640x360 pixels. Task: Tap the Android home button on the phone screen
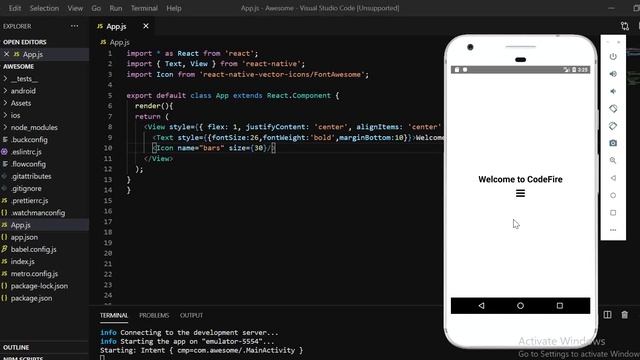coord(520,306)
